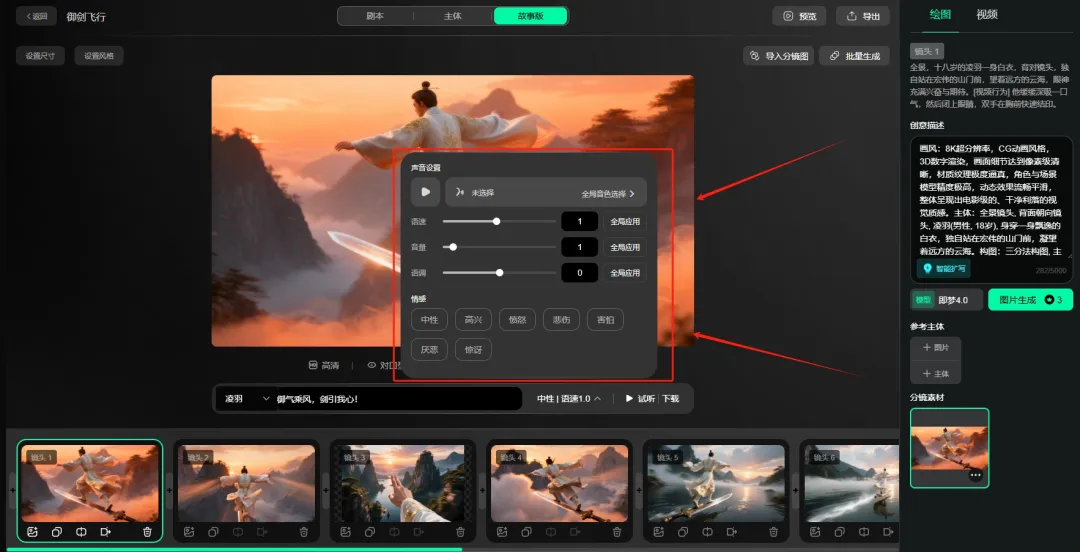Click the trash icon under 镜头 4

617,531
